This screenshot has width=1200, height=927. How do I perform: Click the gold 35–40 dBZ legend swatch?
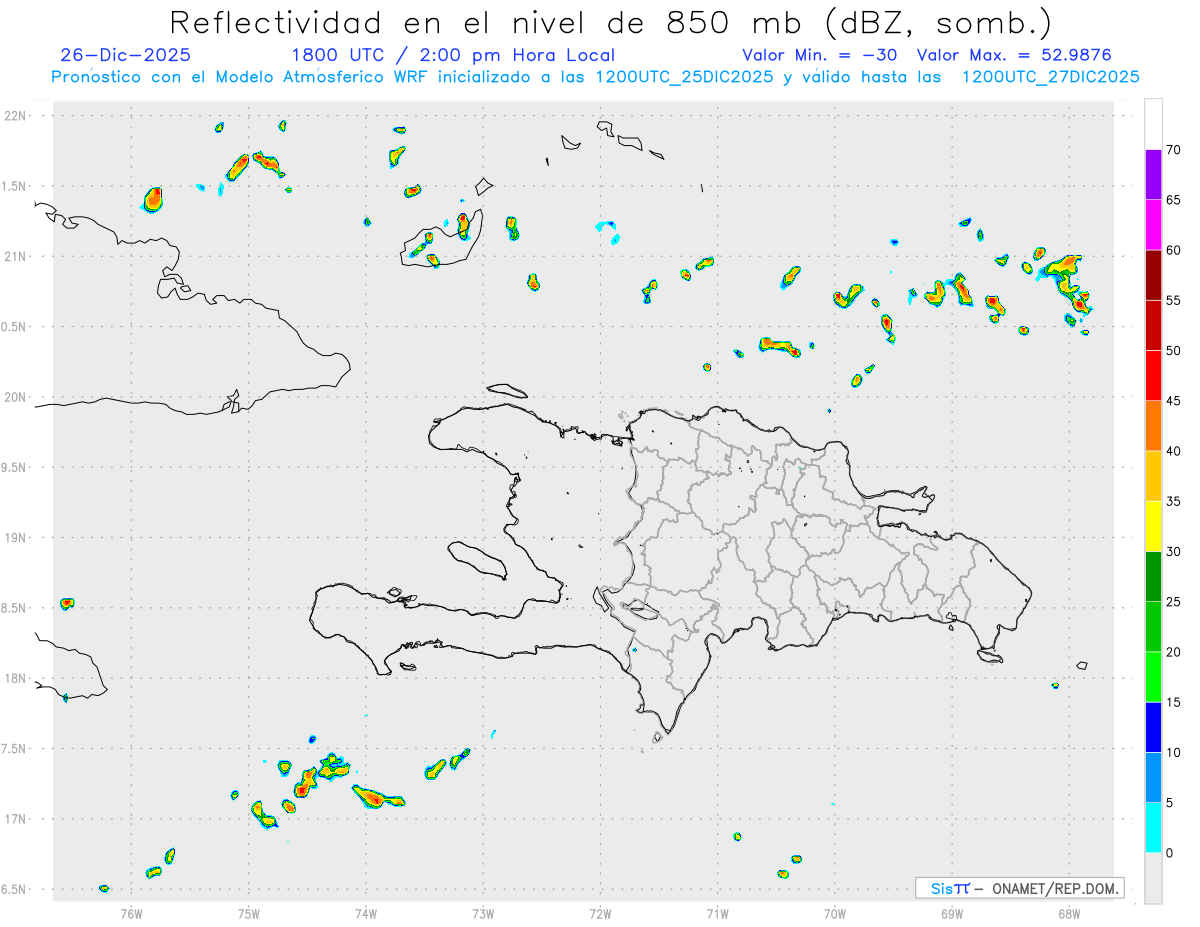point(1153,476)
